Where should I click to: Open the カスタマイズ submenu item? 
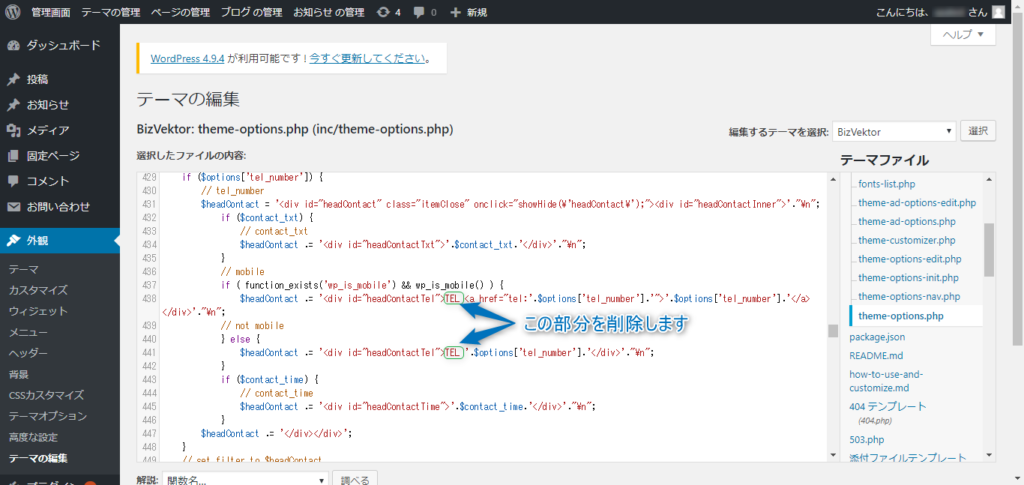tap(38, 290)
